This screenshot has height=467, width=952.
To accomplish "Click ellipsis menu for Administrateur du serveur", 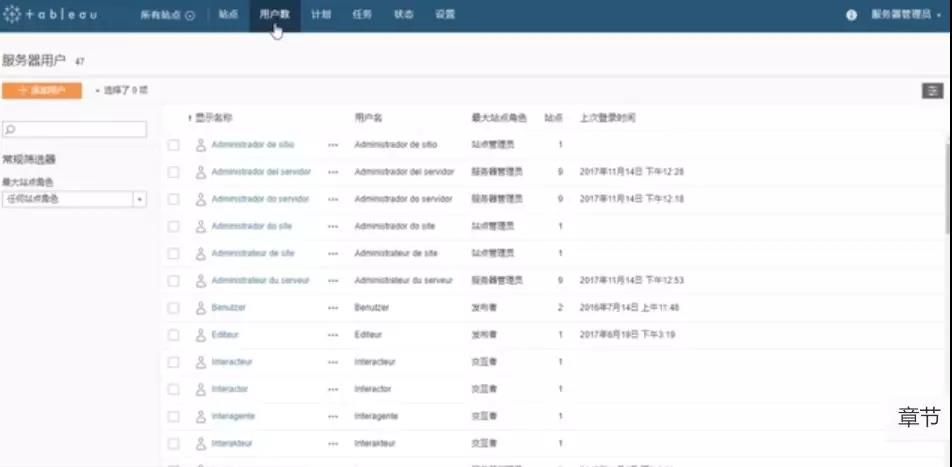I will [x=333, y=280].
